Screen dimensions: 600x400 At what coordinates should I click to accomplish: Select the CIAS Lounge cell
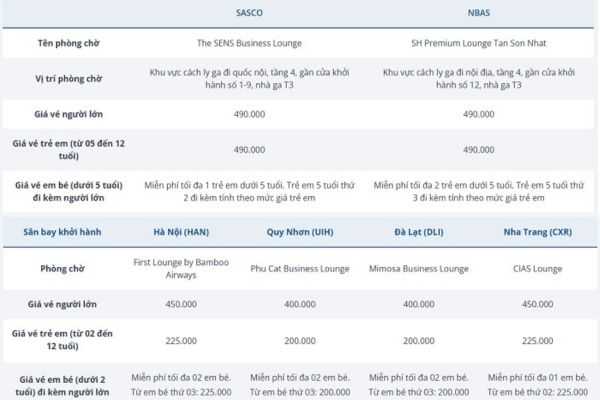tap(536, 268)
